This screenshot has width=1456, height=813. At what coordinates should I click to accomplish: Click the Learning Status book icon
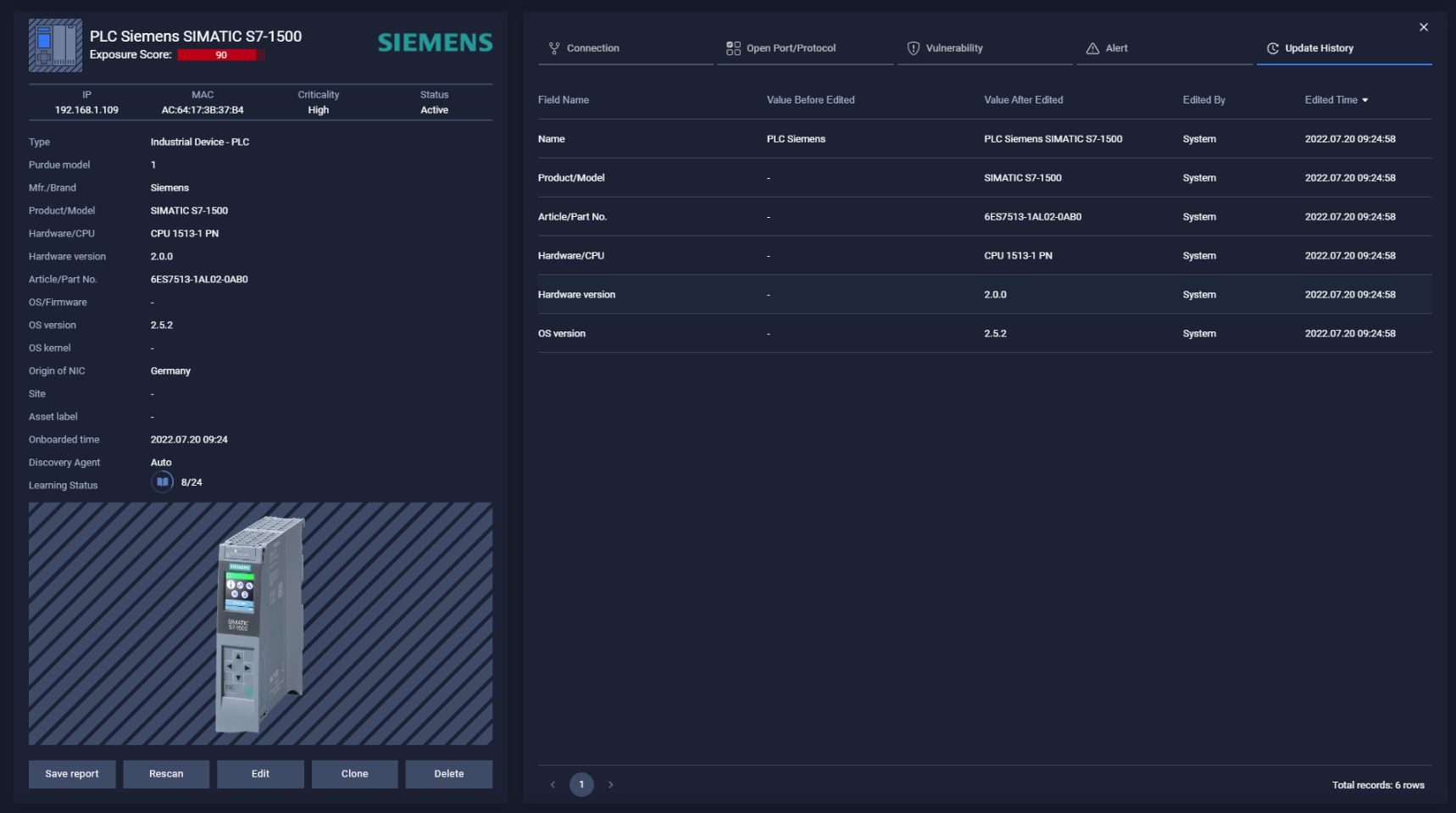(x=163, y=482)
